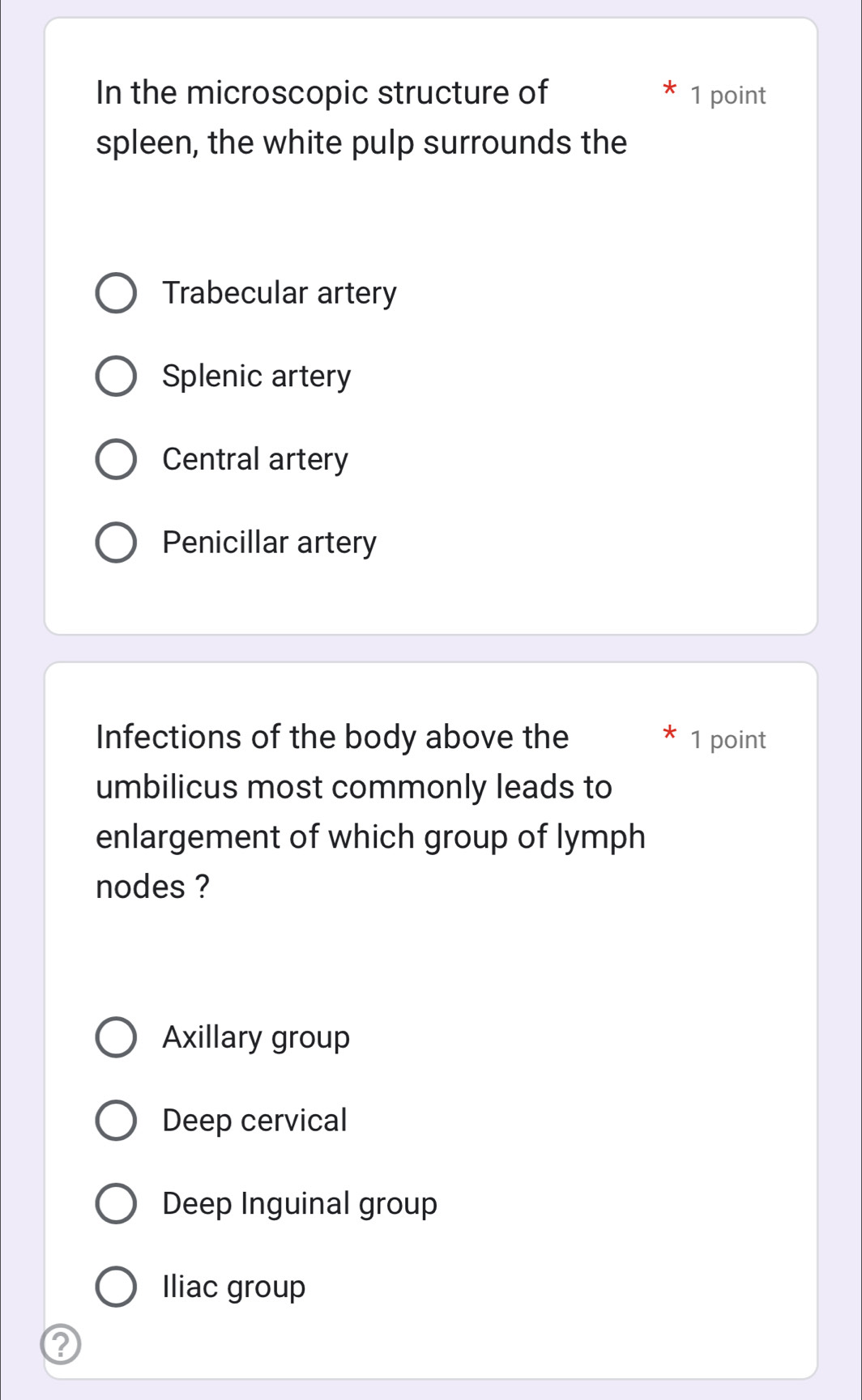
Task: Click the lymph nodes enlargement question text
Action: point(370,811)
